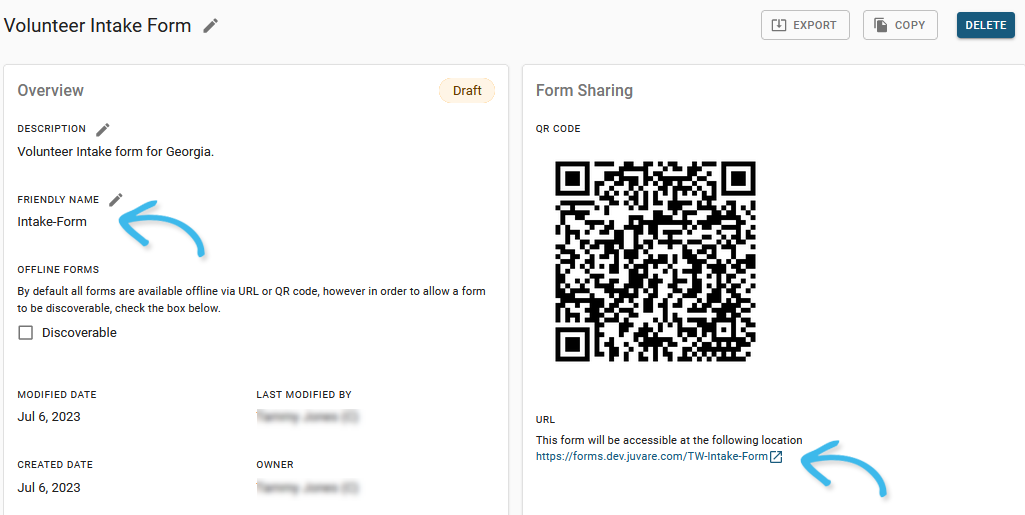Screen dimensions: 1025x515
Task: Click the Intake-Form friendly name value
Action: coord(52,222)
